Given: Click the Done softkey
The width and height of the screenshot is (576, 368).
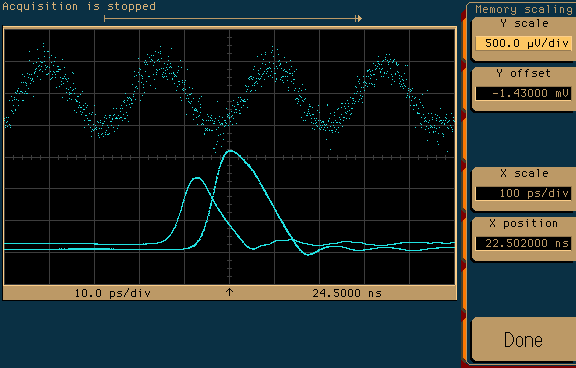Looking at the screenshot, I should point(523,339).
